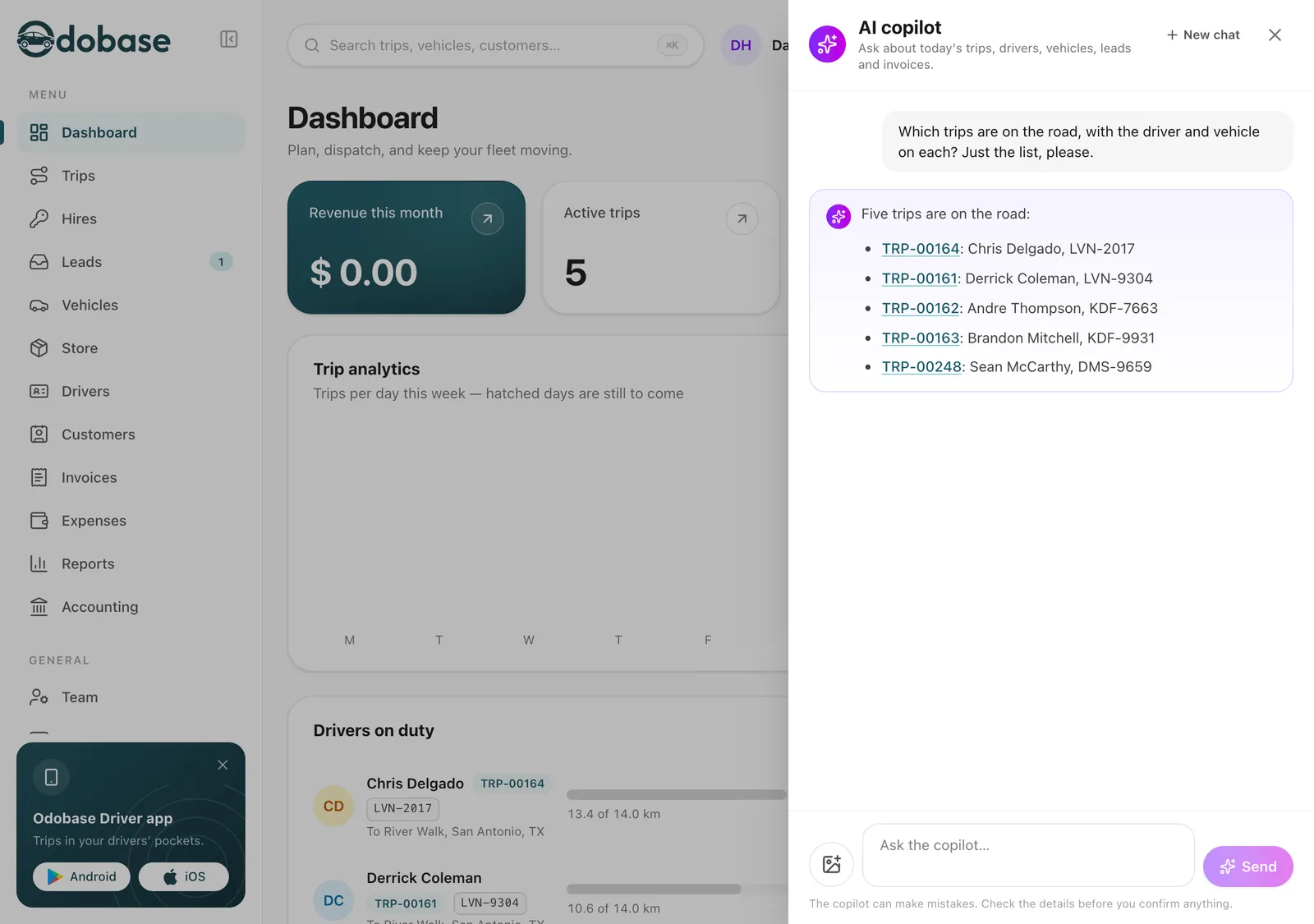Click the Android download button
The image size is (1314, 924).
(81, 876)
